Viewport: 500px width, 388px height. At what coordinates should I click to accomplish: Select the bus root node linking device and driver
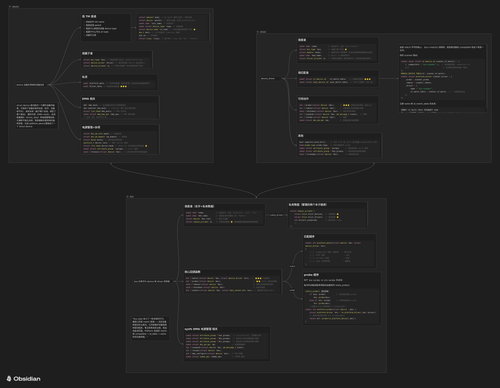[152, 281]
